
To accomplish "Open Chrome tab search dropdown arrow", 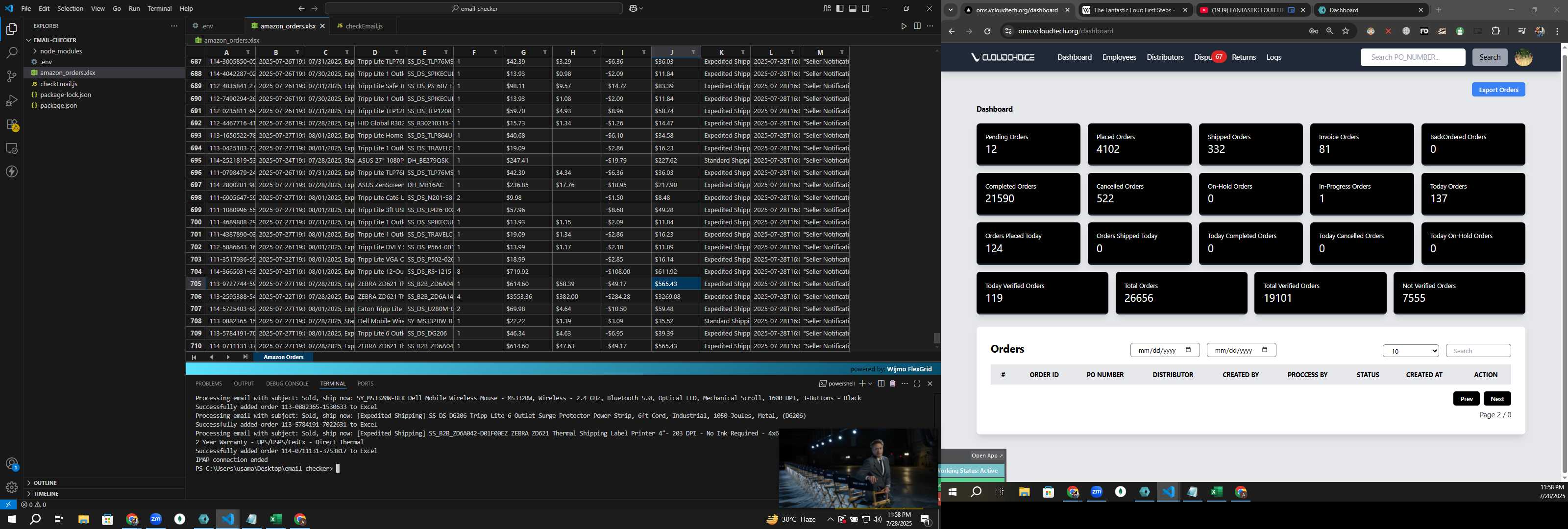I will [x=950, y=10].
